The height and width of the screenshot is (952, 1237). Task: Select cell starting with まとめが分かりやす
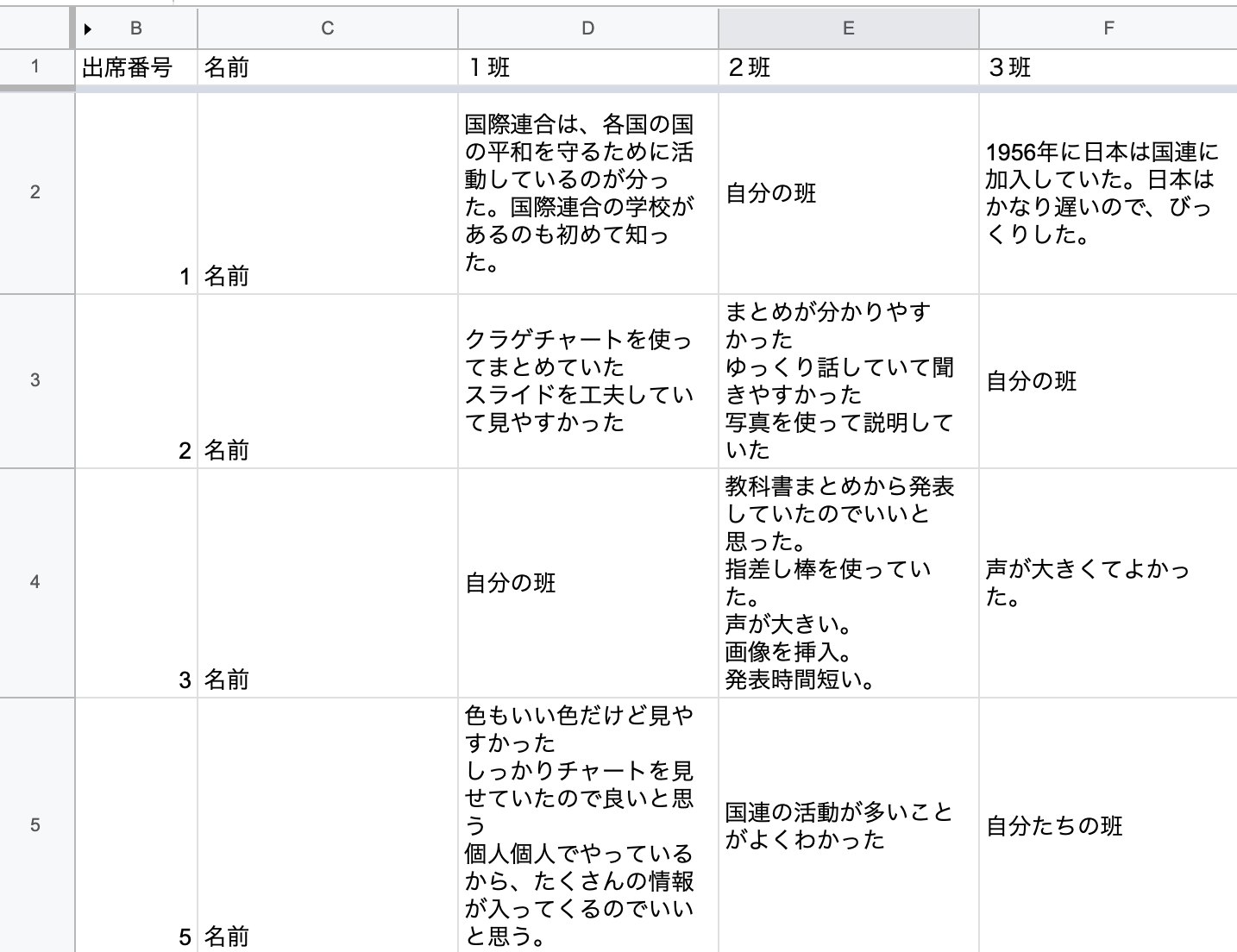(x=849, y=380)
